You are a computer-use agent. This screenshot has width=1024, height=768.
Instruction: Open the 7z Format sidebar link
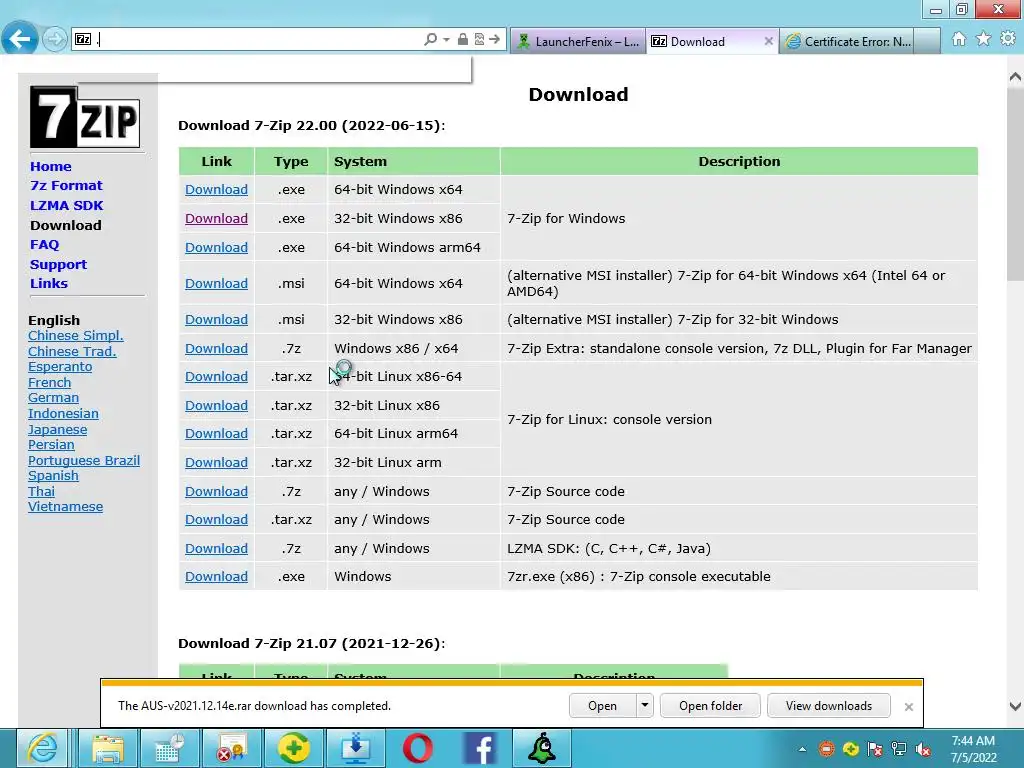pos(66,185)
